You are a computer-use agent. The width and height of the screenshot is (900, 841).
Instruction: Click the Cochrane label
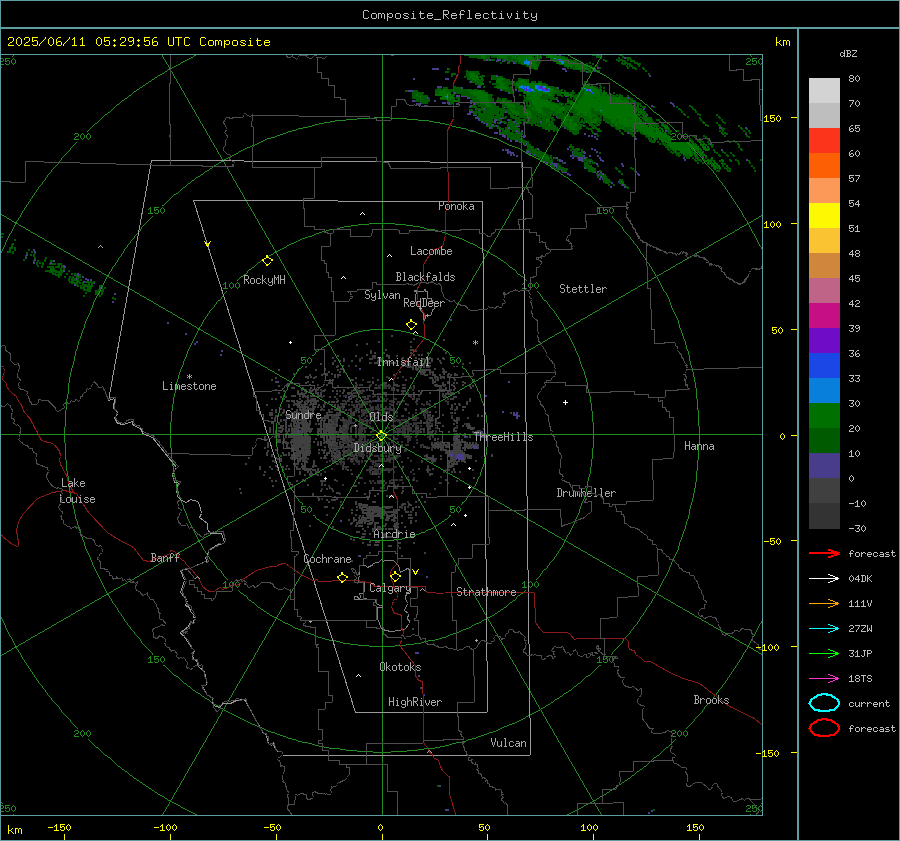327,559
